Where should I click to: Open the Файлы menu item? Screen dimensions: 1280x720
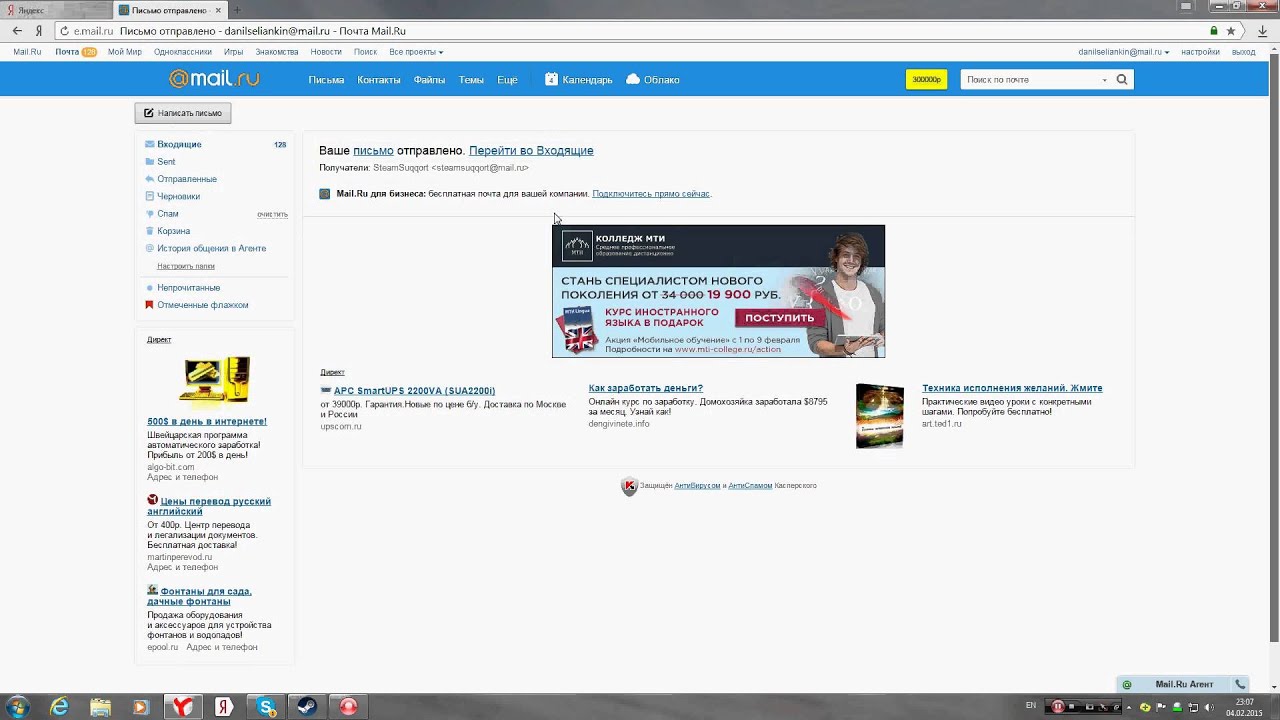[429, 79]
